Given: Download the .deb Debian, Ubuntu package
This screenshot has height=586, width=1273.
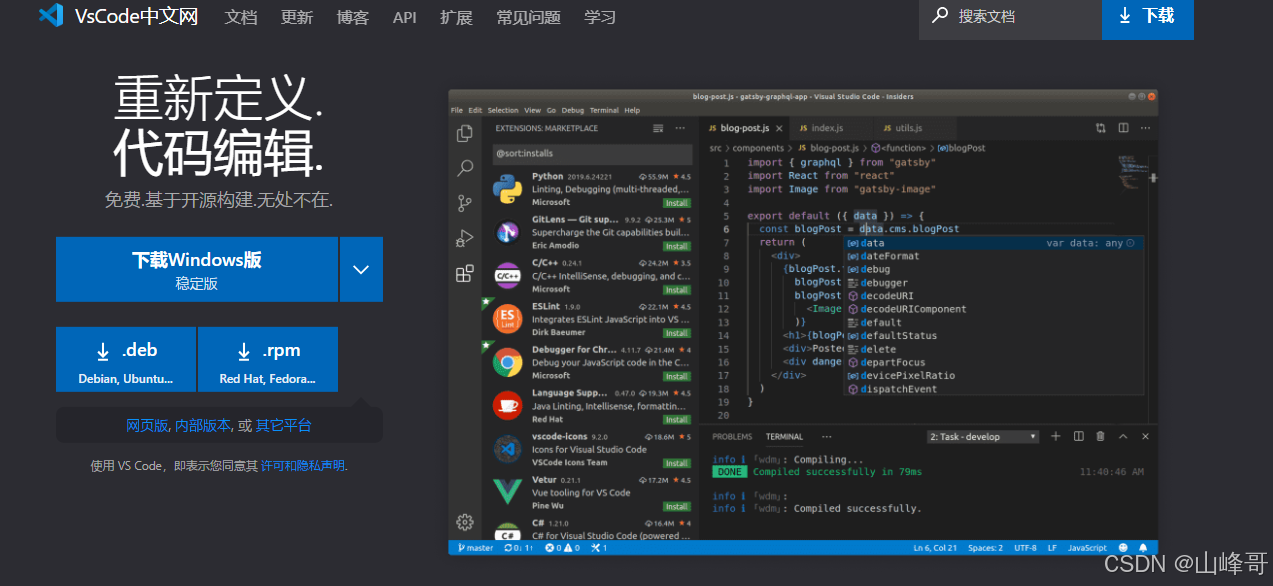Looking at the screenshot, I should click(x=126, y=360).
